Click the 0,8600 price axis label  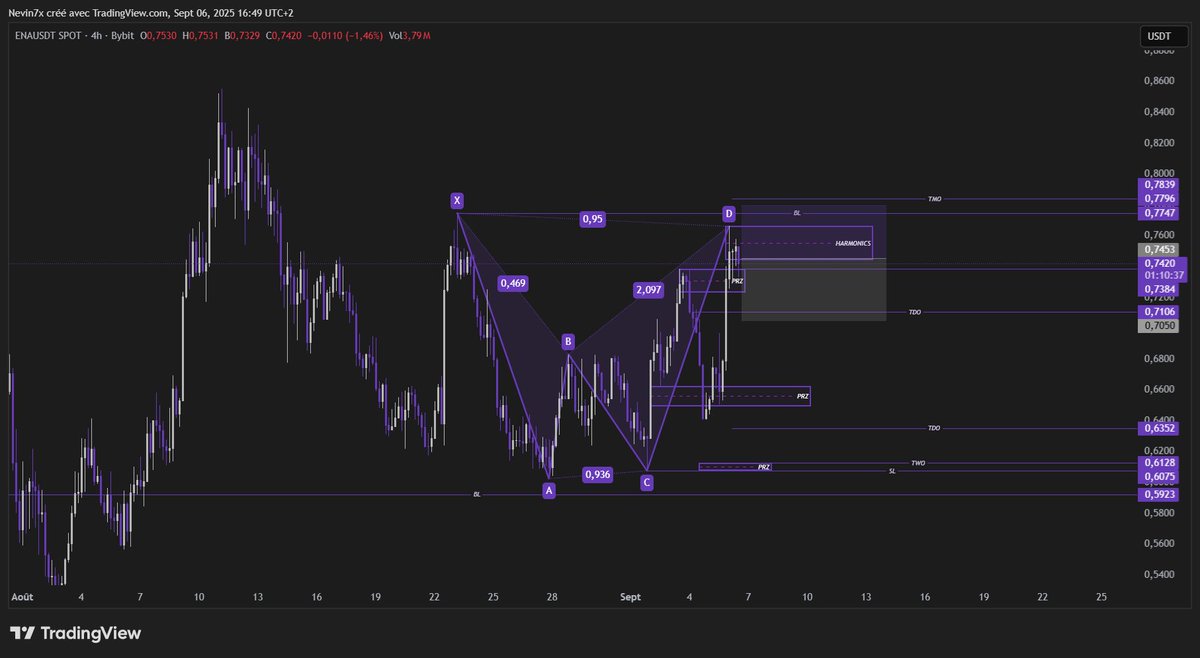click(x=1159, y=81)
